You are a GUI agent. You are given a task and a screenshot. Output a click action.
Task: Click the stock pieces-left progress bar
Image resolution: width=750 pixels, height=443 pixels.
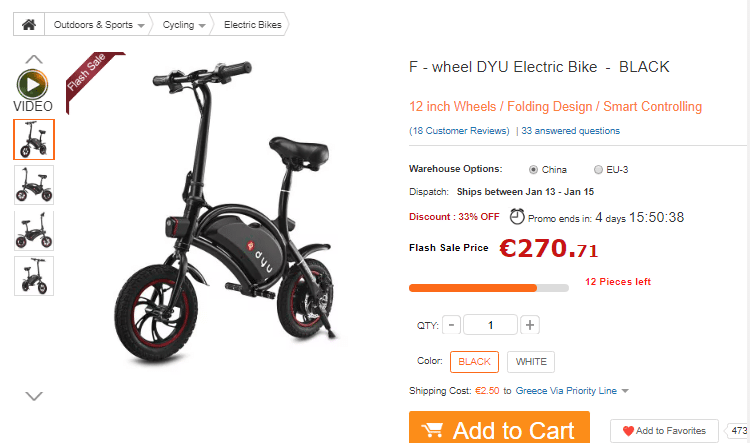(x=489, y=288)
